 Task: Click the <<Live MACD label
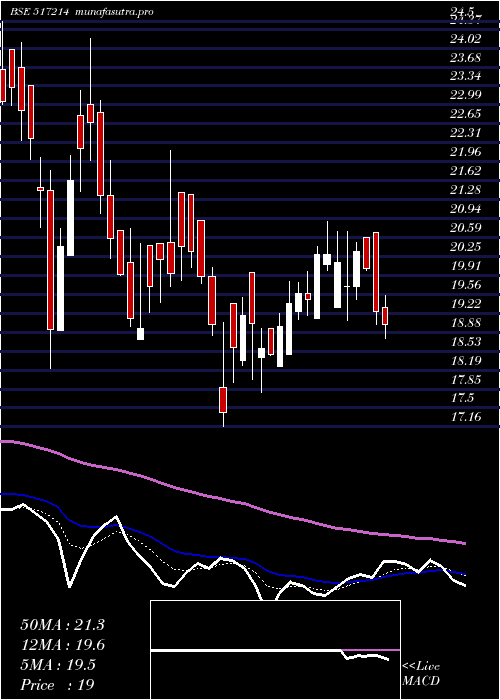421,674
